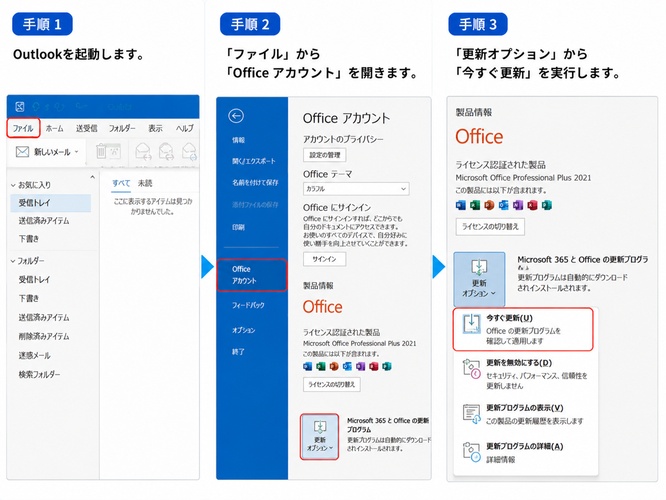Select 名前を付けて保存 in backstage menu
The width and height of the screenshot is (666, 500).
[x=255, y=182]
